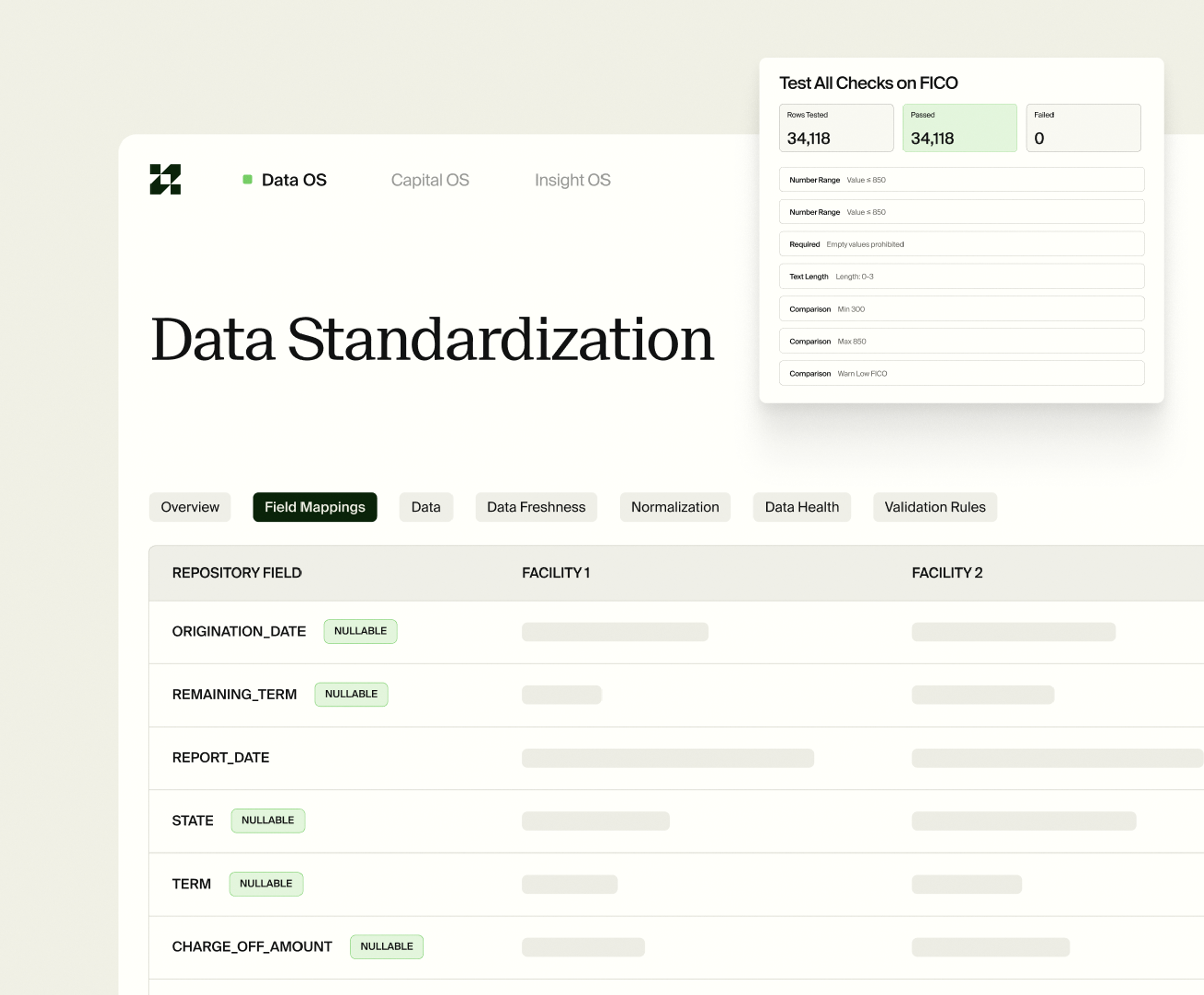Click the Facility 1 placeholder for REPORT_DATE

point(668,758)
